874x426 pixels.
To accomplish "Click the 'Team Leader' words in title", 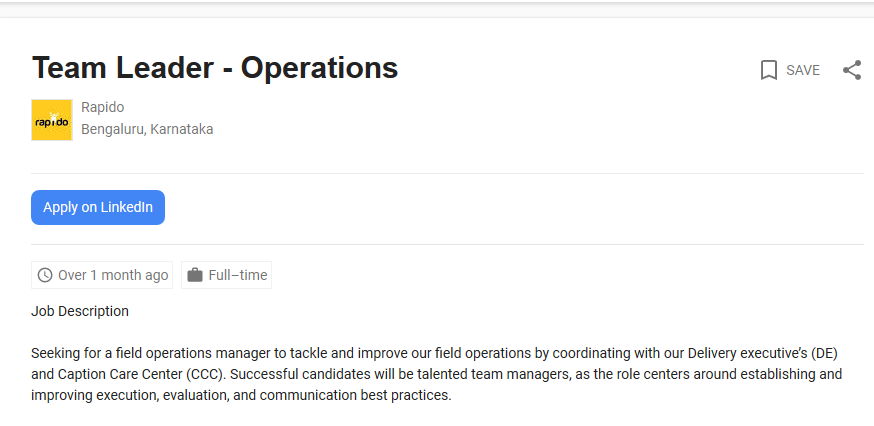I will [x=123, y=67].
